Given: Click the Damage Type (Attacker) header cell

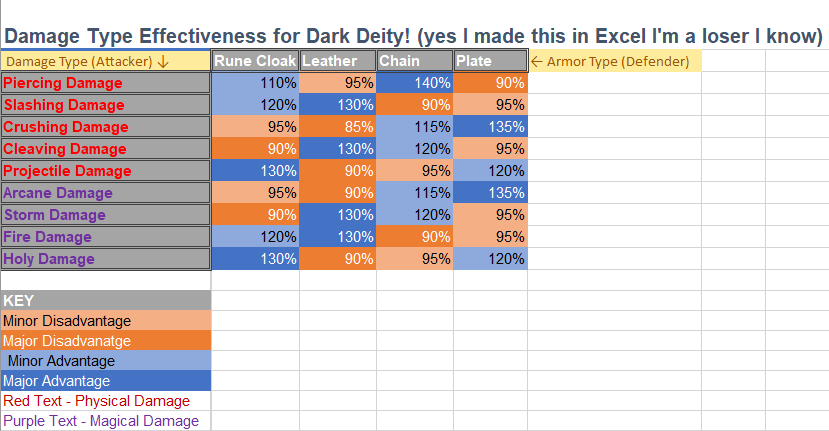Looking at the screenshot, I should pos(105,61).
